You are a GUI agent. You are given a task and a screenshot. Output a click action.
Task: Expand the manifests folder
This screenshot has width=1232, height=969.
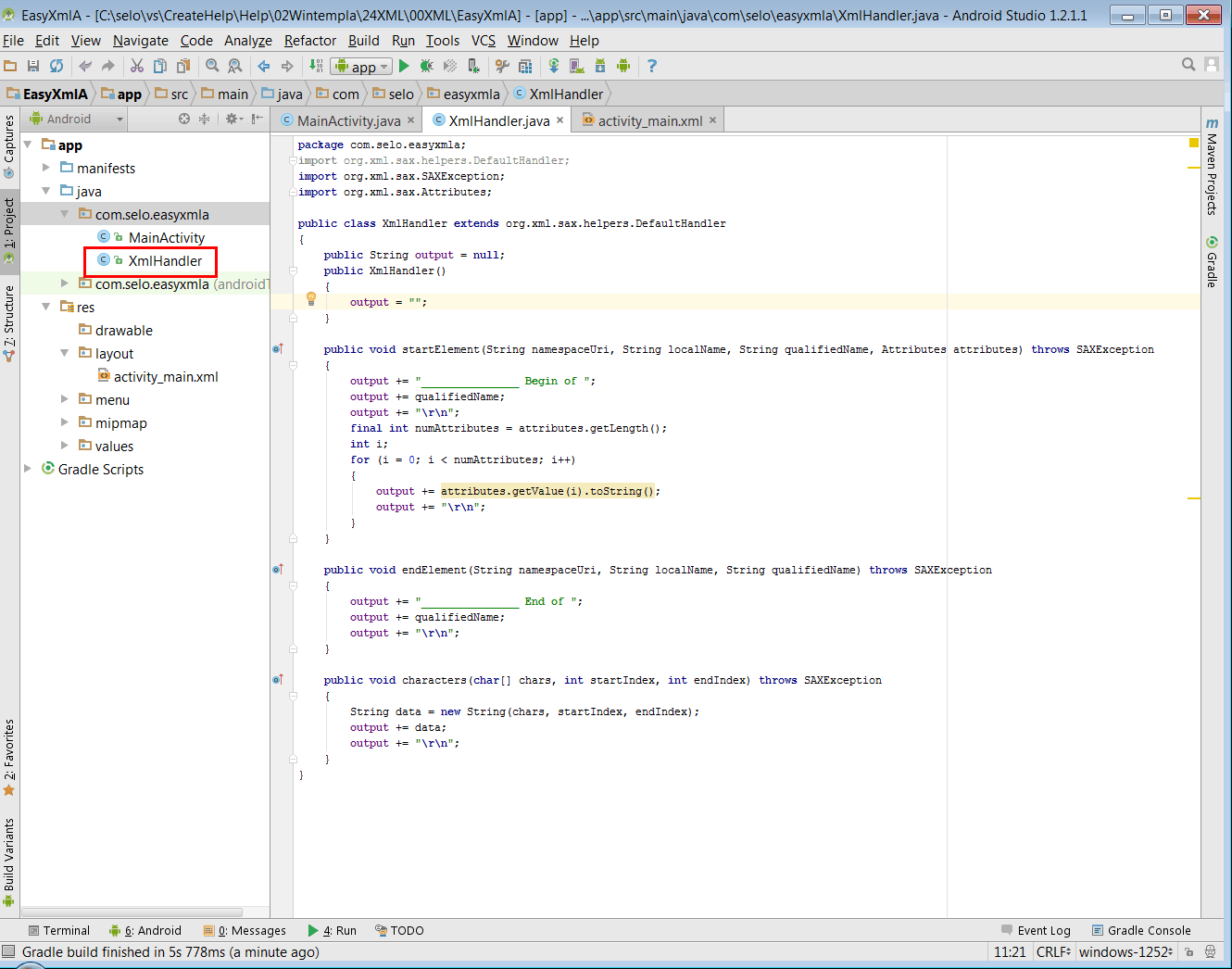(x=46, y=168)
